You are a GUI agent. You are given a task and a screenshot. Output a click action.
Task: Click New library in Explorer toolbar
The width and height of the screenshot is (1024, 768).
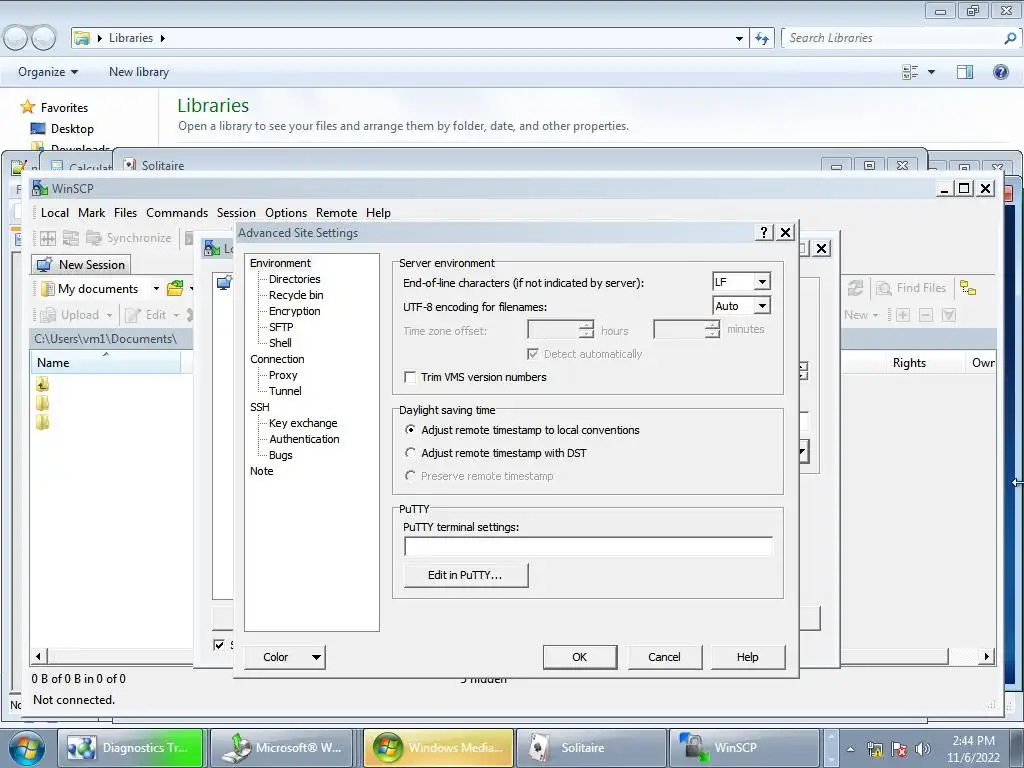[138, 72]
